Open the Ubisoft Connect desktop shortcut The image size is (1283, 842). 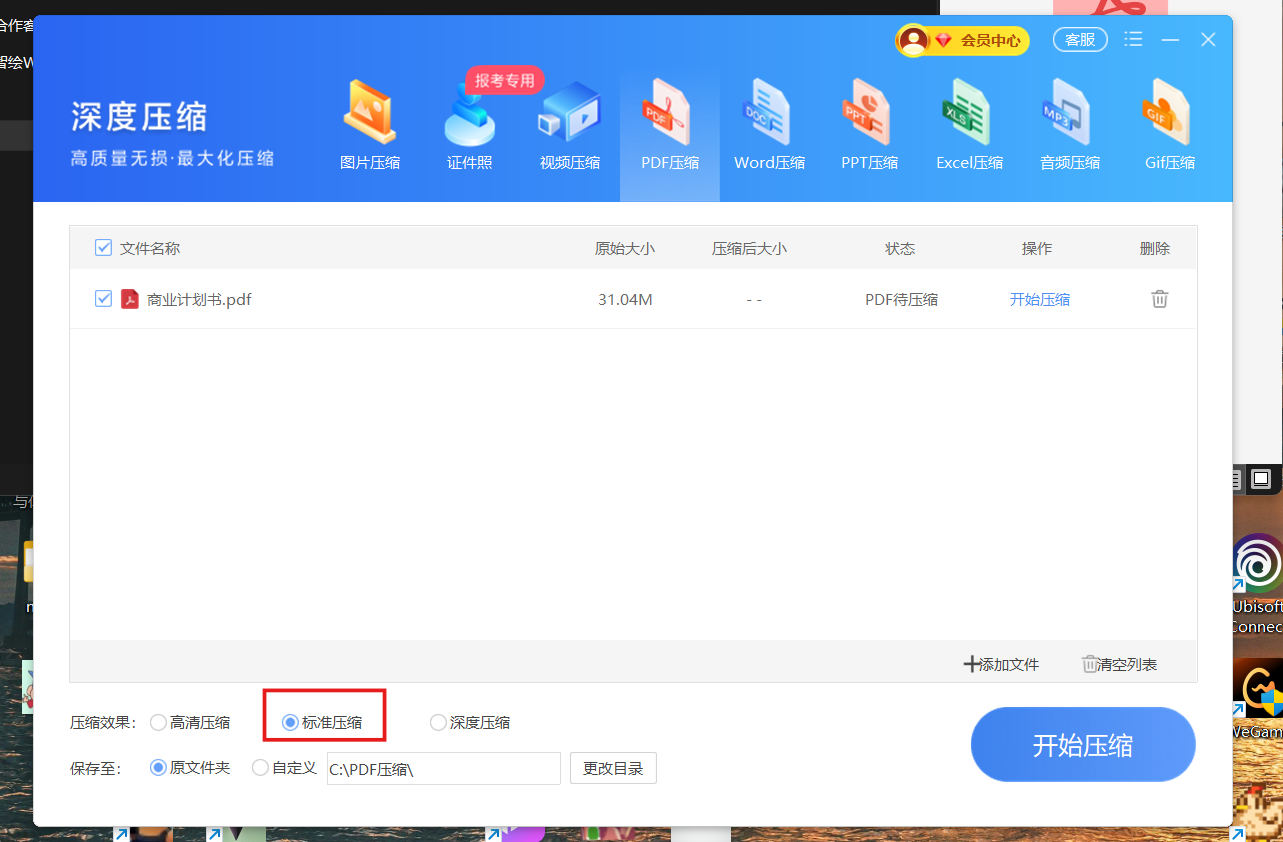[x=1257, y=583]
